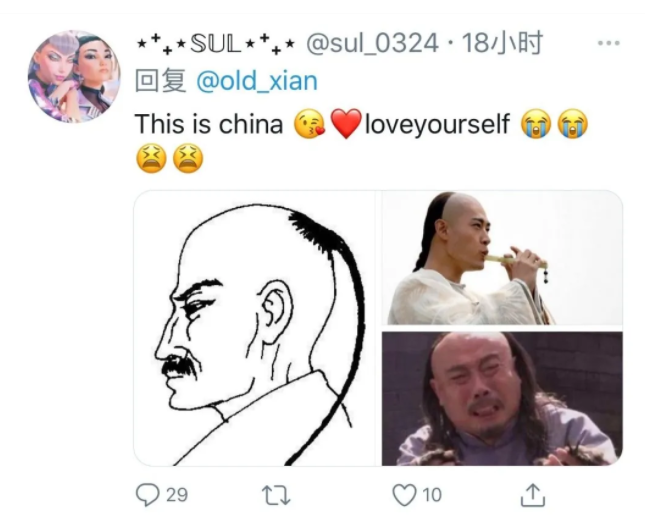Open the @old_xian mention link
The height and width of the screenshot is (519, 645).
coord(257,81)
